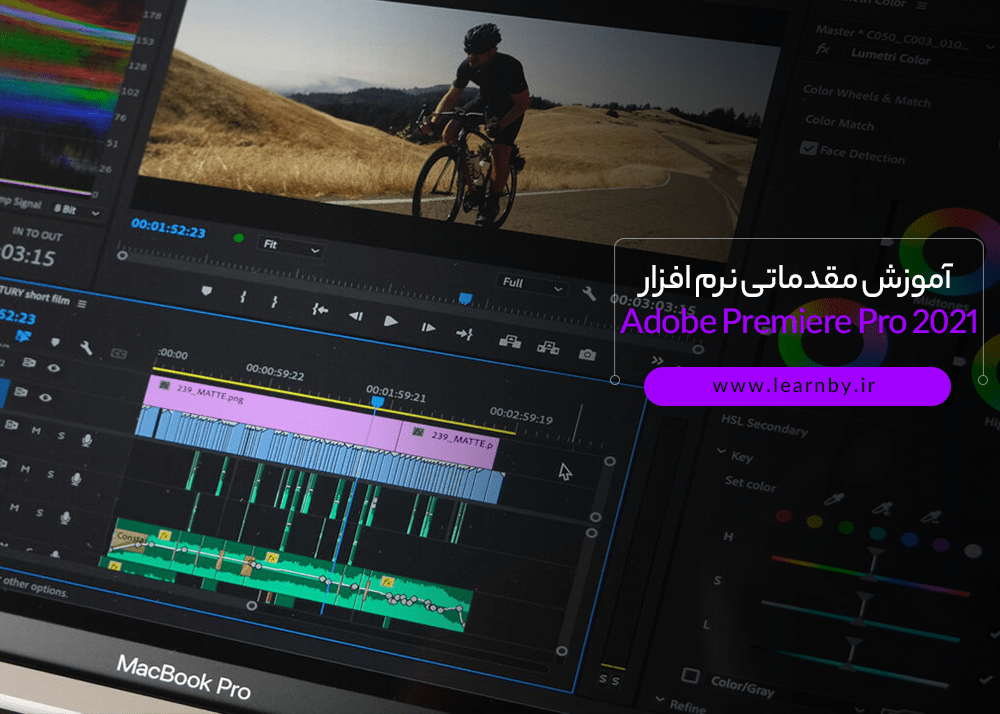Select the green Set color swatch
The height and width of the screenshot is (714, 1000).
[x=846, y=527]
